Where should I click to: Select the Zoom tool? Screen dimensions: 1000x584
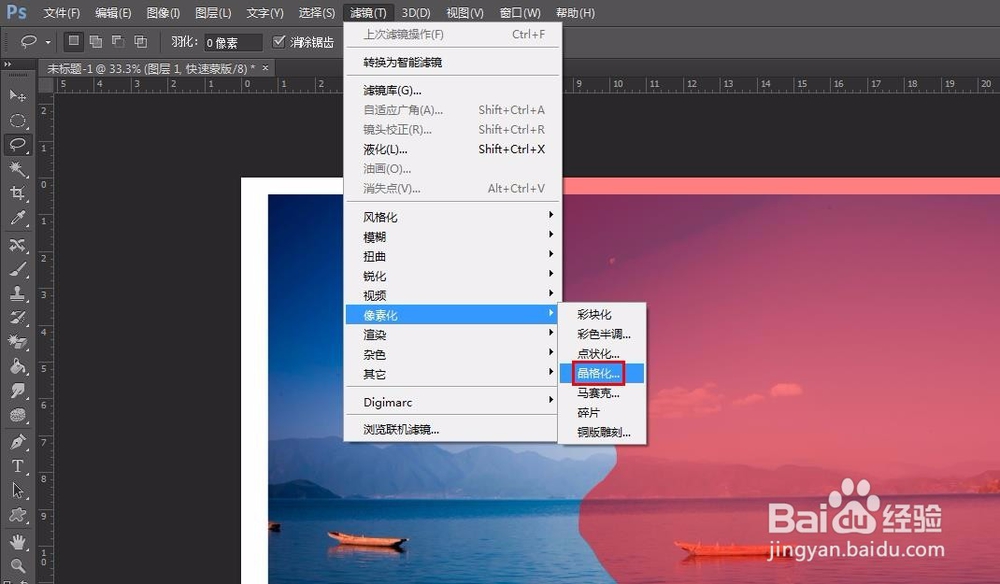(18, 565)
